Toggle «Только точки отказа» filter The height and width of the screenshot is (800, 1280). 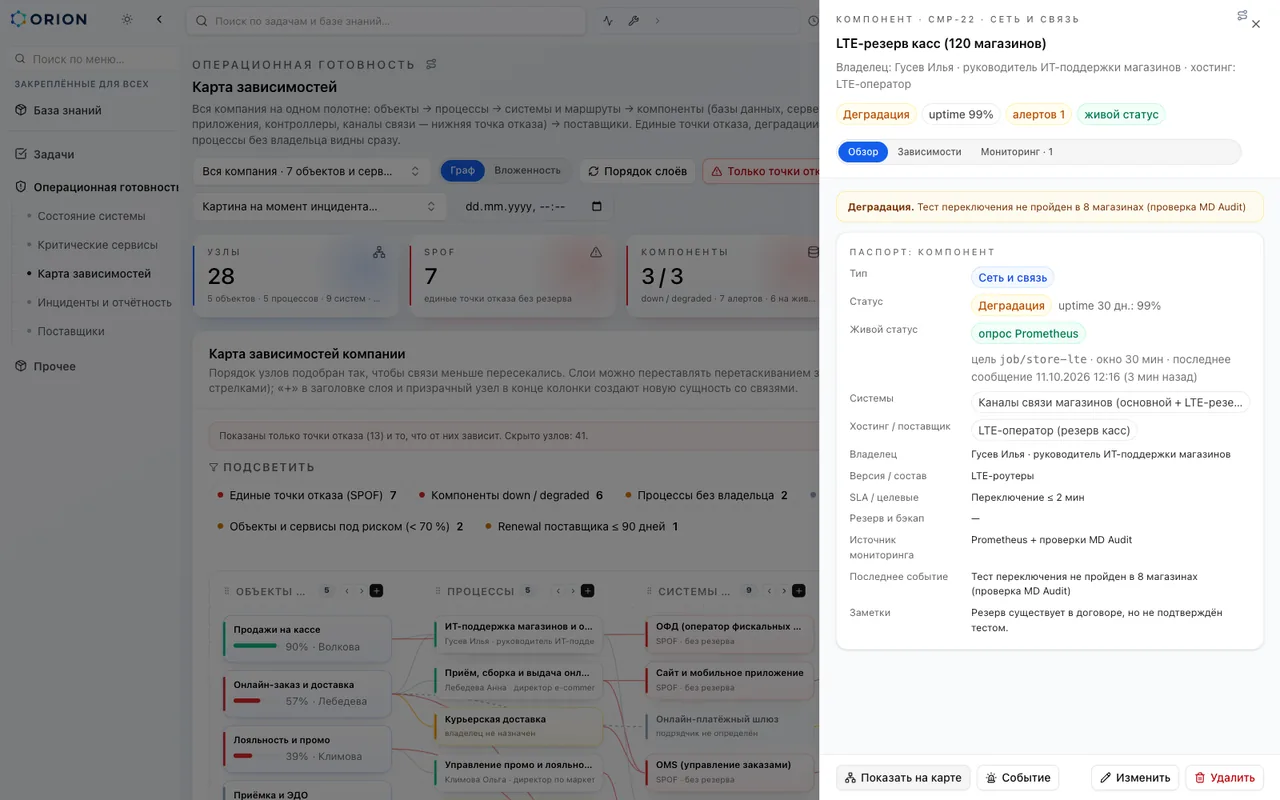tap(761, 171)
